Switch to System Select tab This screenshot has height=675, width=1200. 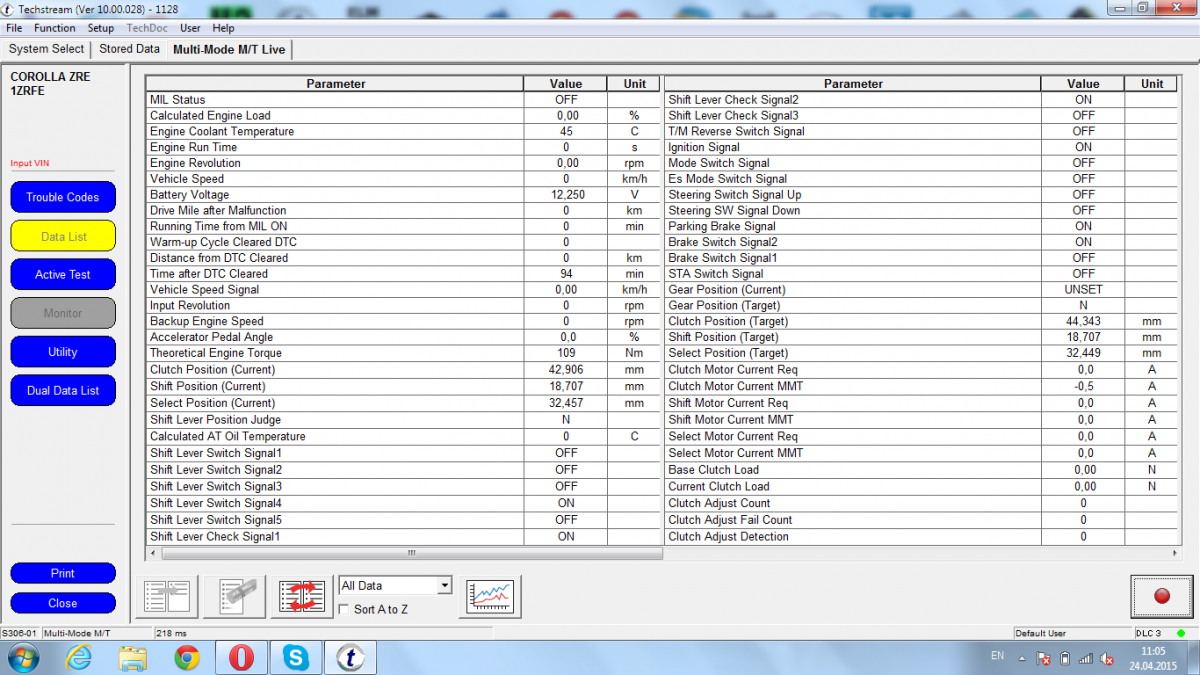(x=47, y=49)
